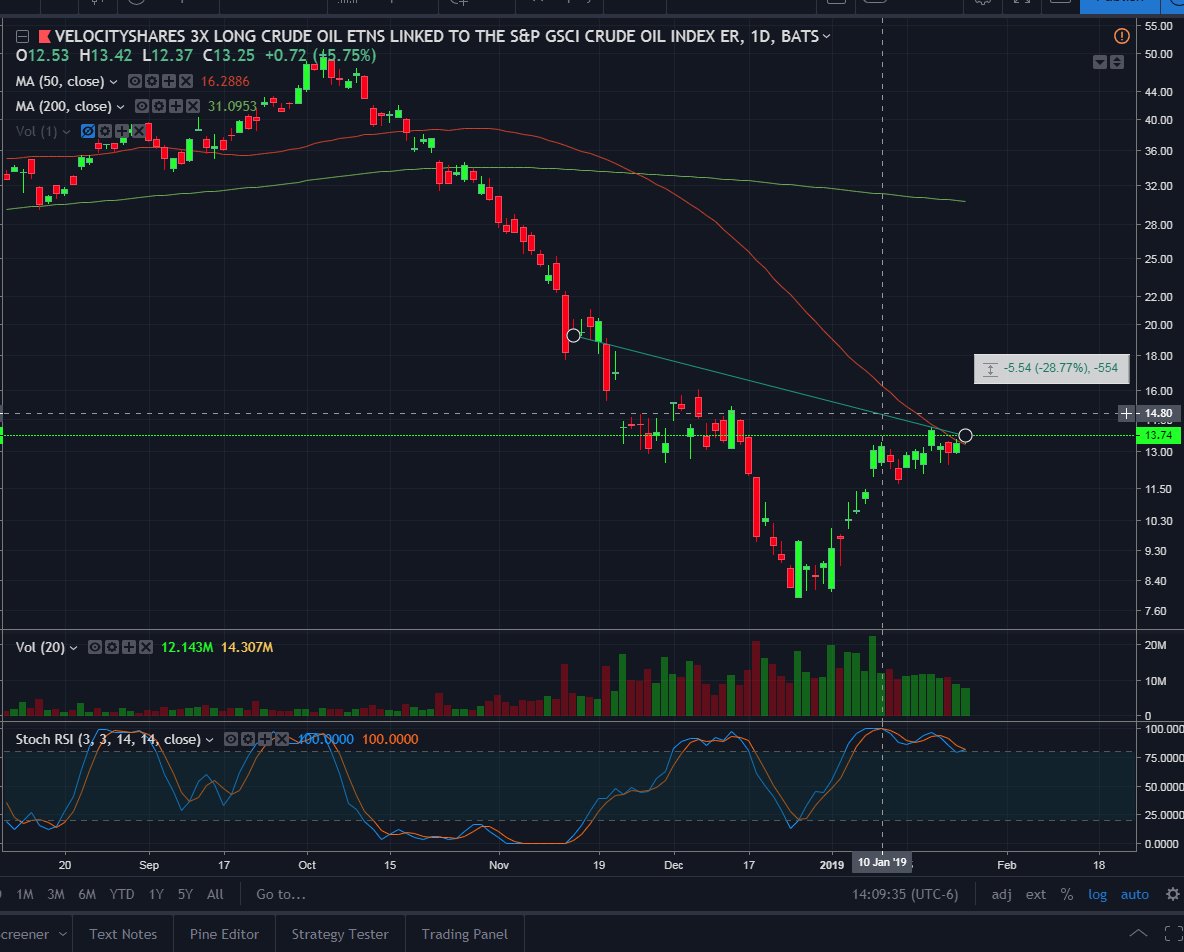Open the Trading Panel tab
The width and height of the screenshot is (1184, 952).
pyautogui.click(x=464, y=934)
